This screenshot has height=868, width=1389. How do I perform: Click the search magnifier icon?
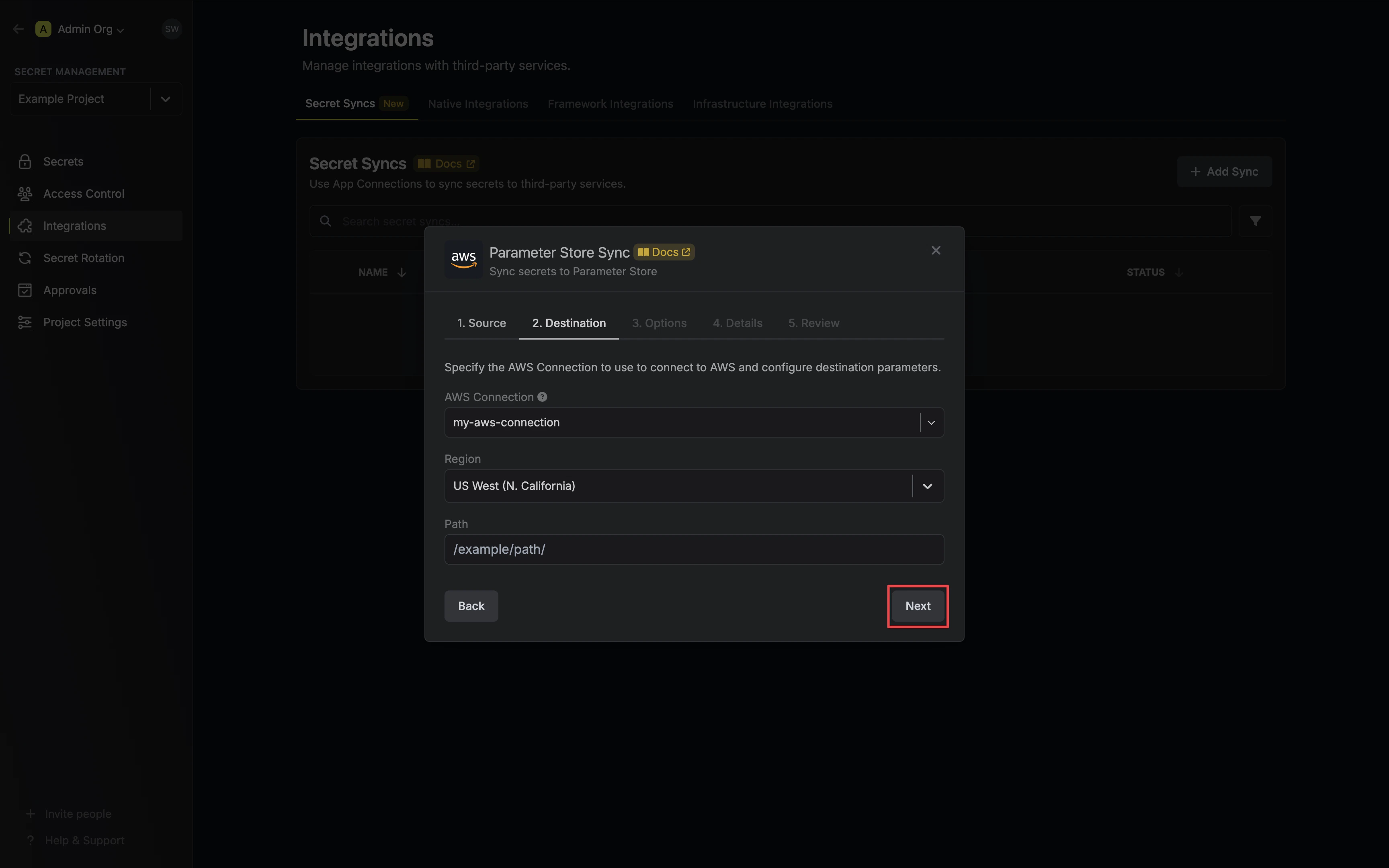click(326, 221)
